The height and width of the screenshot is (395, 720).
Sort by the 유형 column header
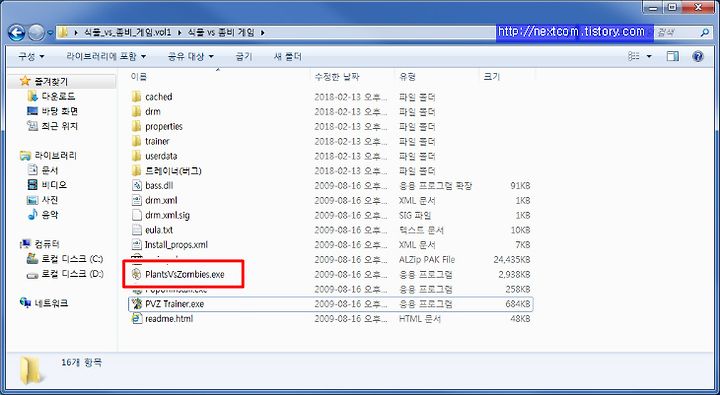(x=407, y=77)
